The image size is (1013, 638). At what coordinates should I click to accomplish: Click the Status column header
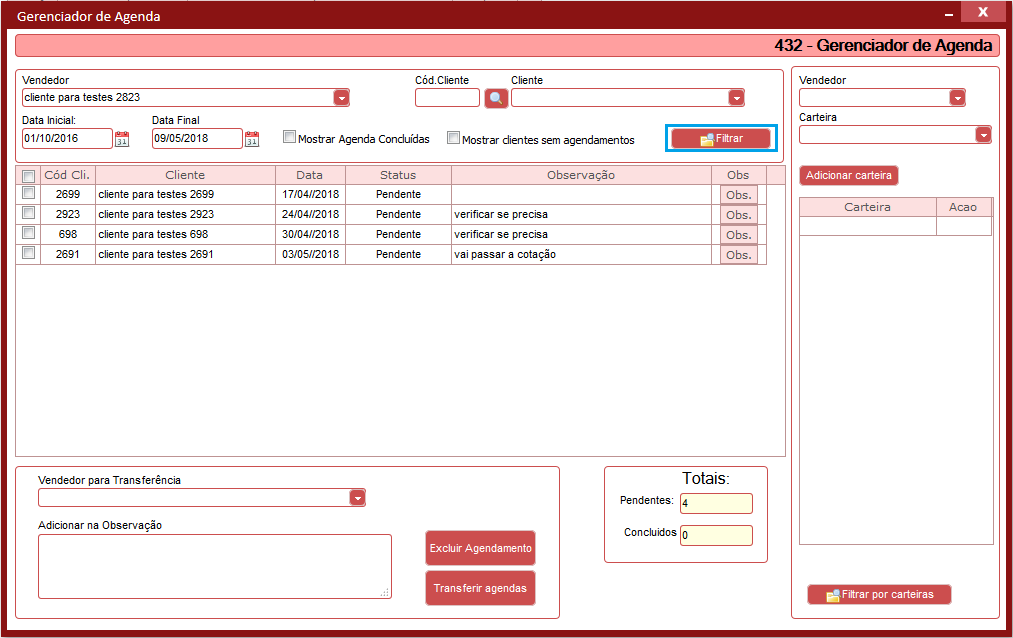click(x=398, y=175)
